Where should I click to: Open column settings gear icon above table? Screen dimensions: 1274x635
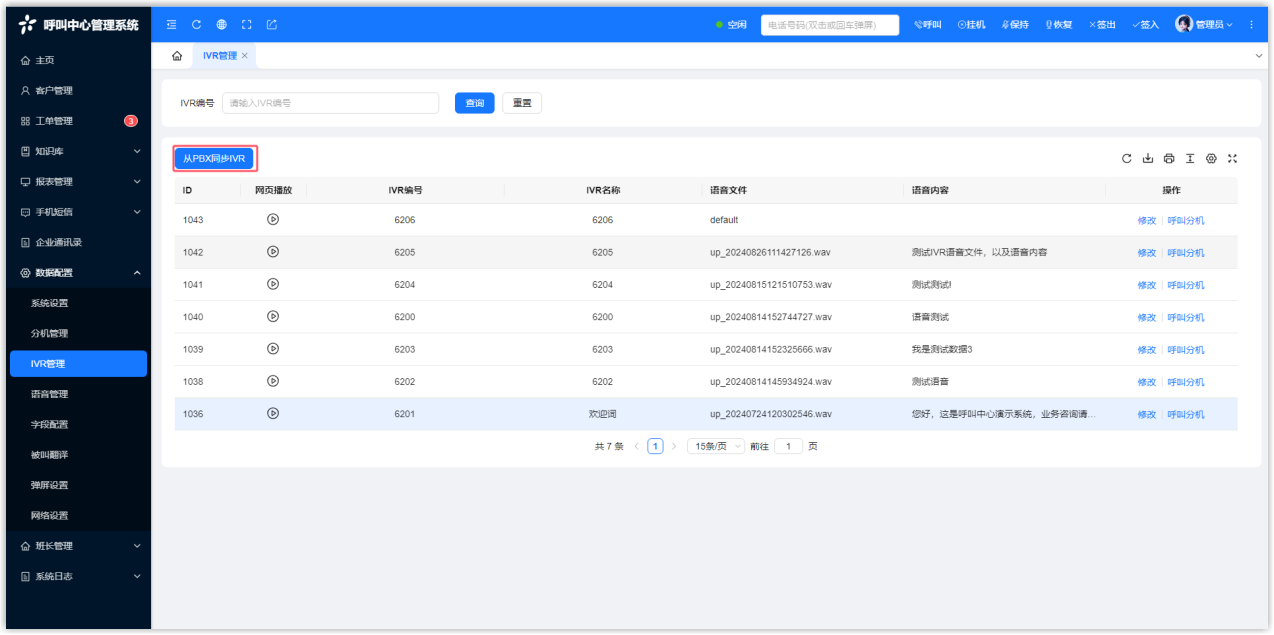pyautogui.click(x=1211, y=159)
